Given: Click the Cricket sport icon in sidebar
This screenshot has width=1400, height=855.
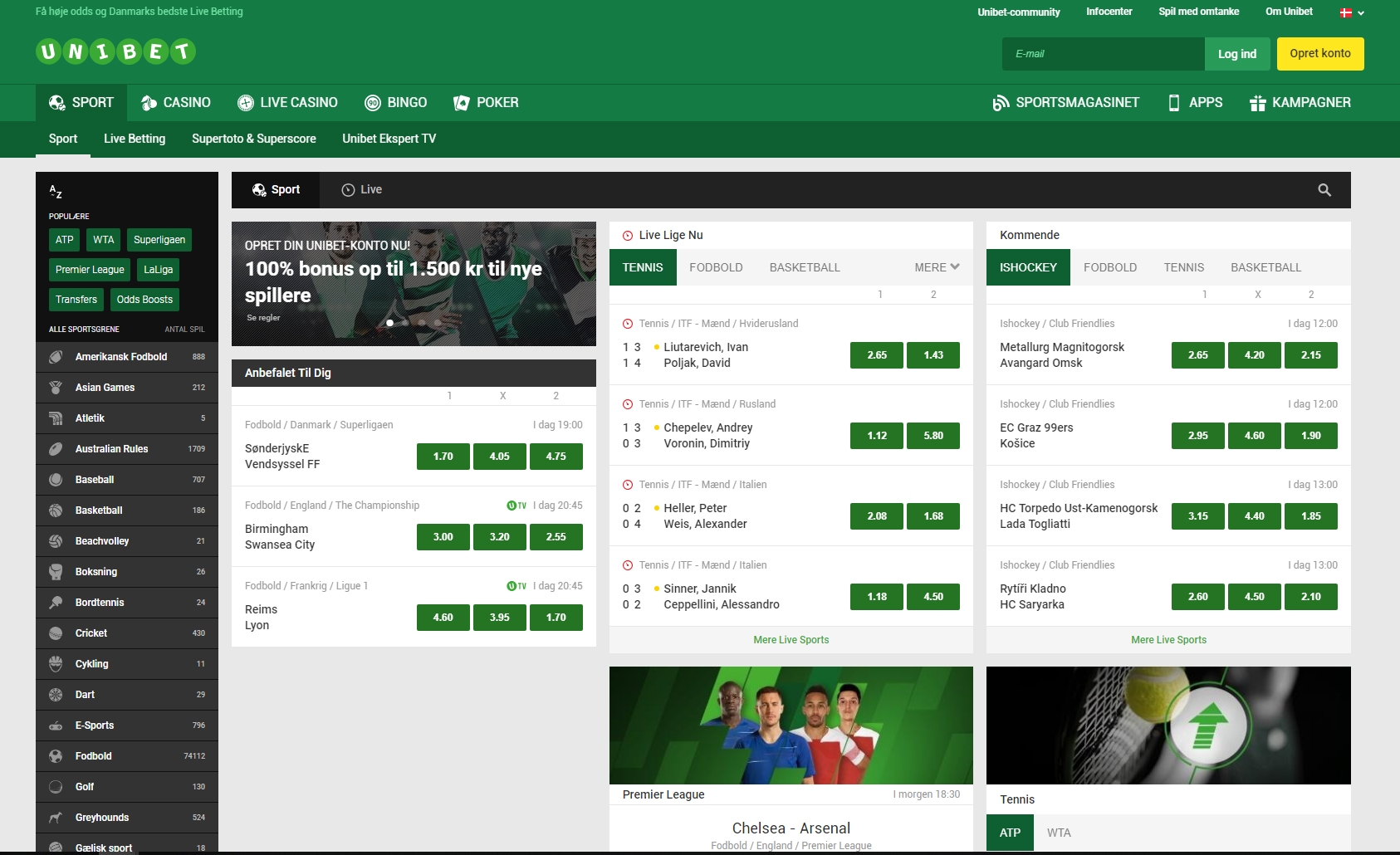Looking at the screenshot, I should pyautogui.click(x=55, y=633).
